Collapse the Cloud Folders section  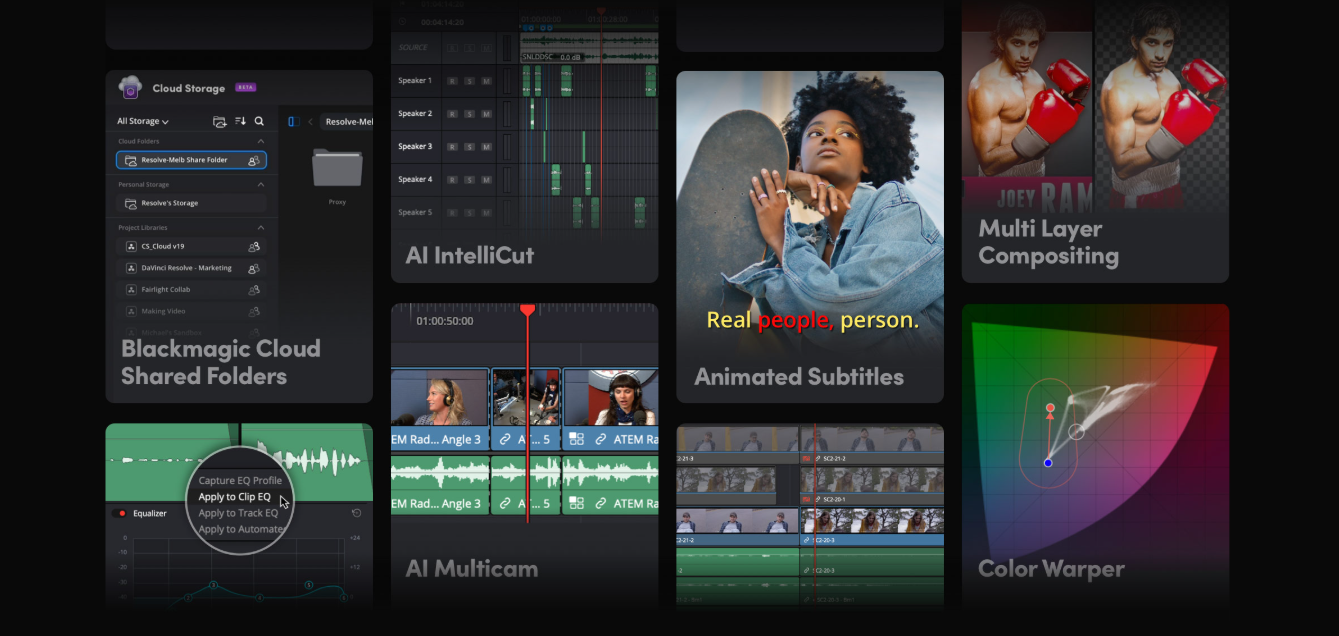coord(261,141)
